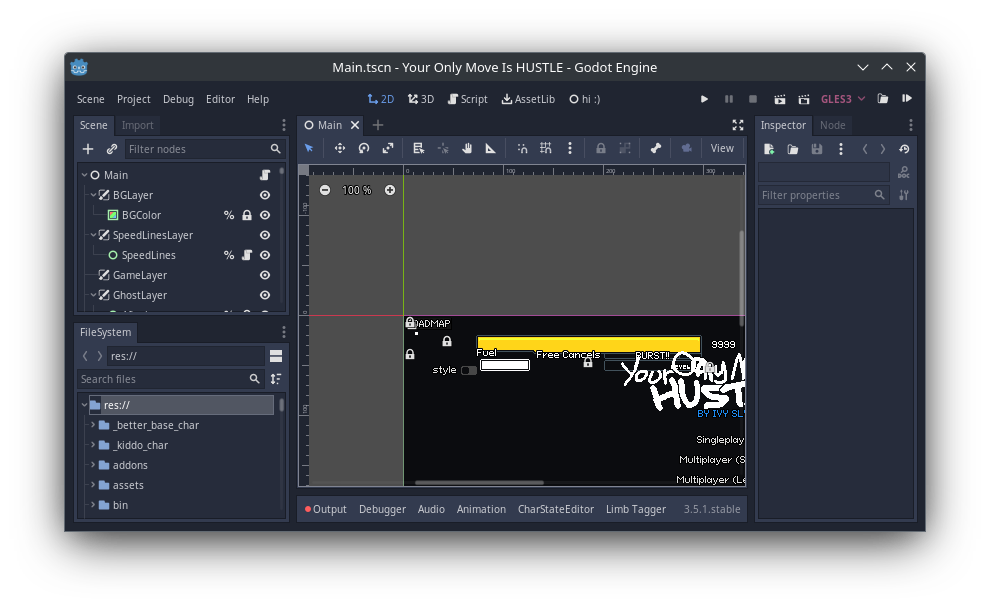Load a resource in Inspector
The width and height of the screenshot is (990, 608).
pos(792,149)
